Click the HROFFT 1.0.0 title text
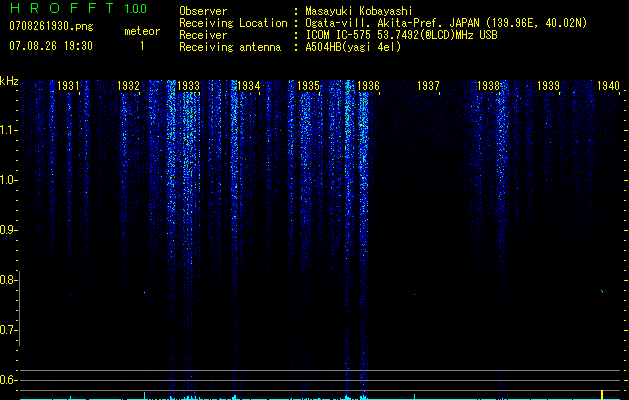The height and width of the screenshot is (400, 629). (x=78, y=8)
